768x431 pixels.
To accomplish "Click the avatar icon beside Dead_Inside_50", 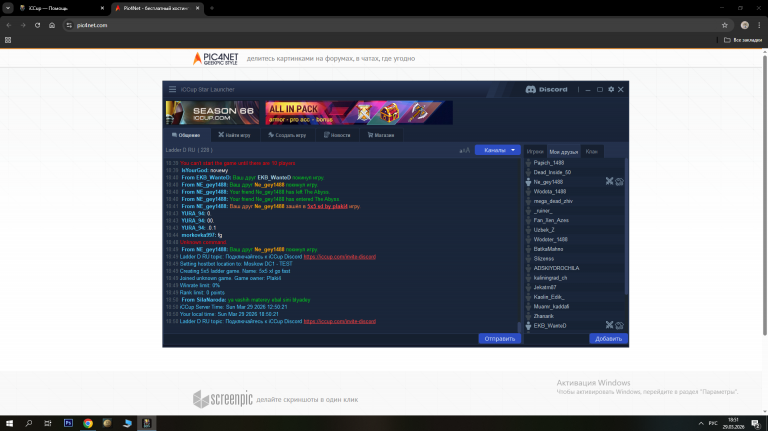I will click(x=528, y=172).
